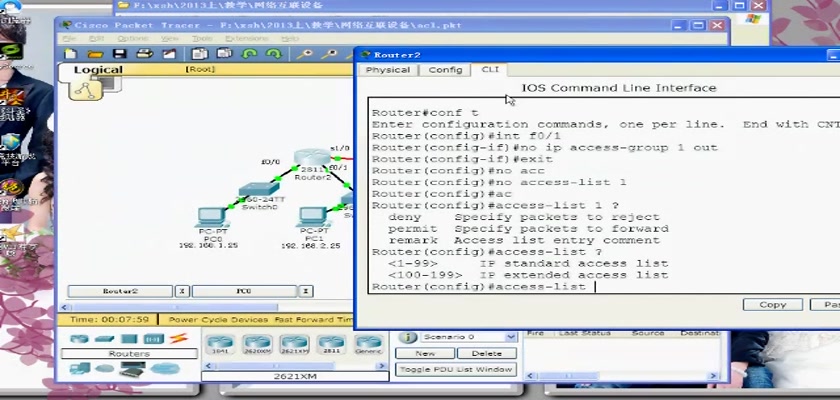Click Power Cycle Devices
840x400 pixels.
218,320
